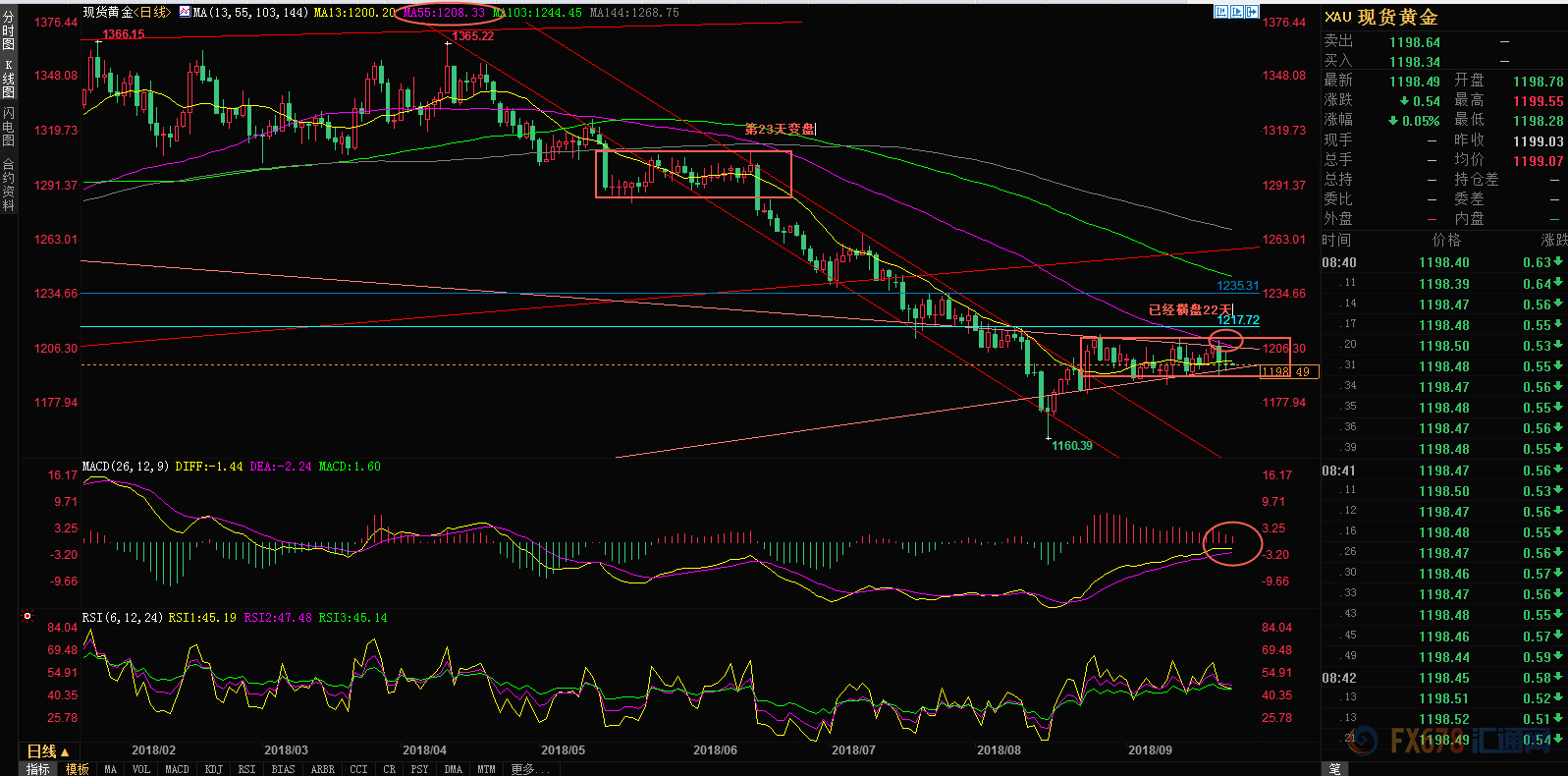
Task: Switch to the K线图 candlestick tab
Action: 8,79
